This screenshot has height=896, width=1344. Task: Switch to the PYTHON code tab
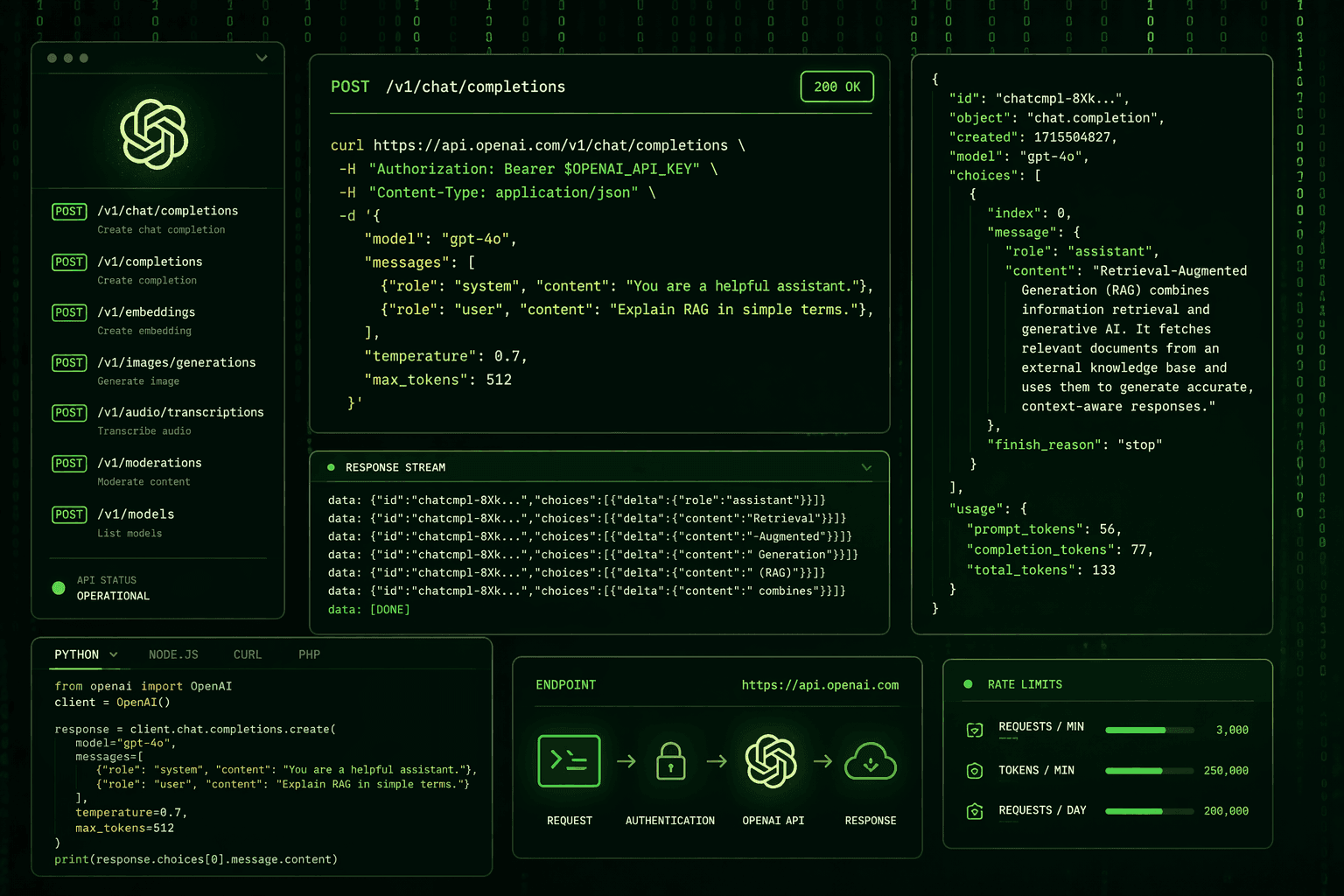click(x=77, y=654)
